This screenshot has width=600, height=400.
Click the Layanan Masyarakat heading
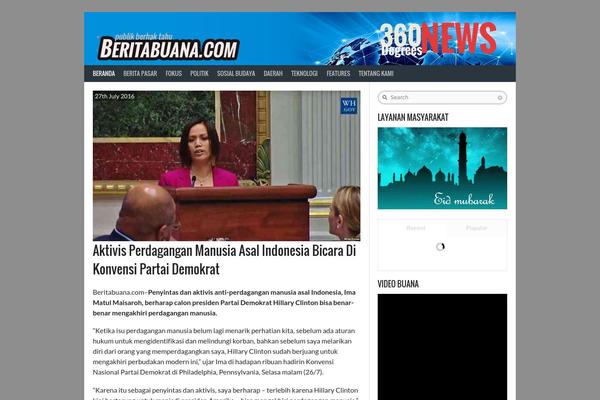(413, 118)
